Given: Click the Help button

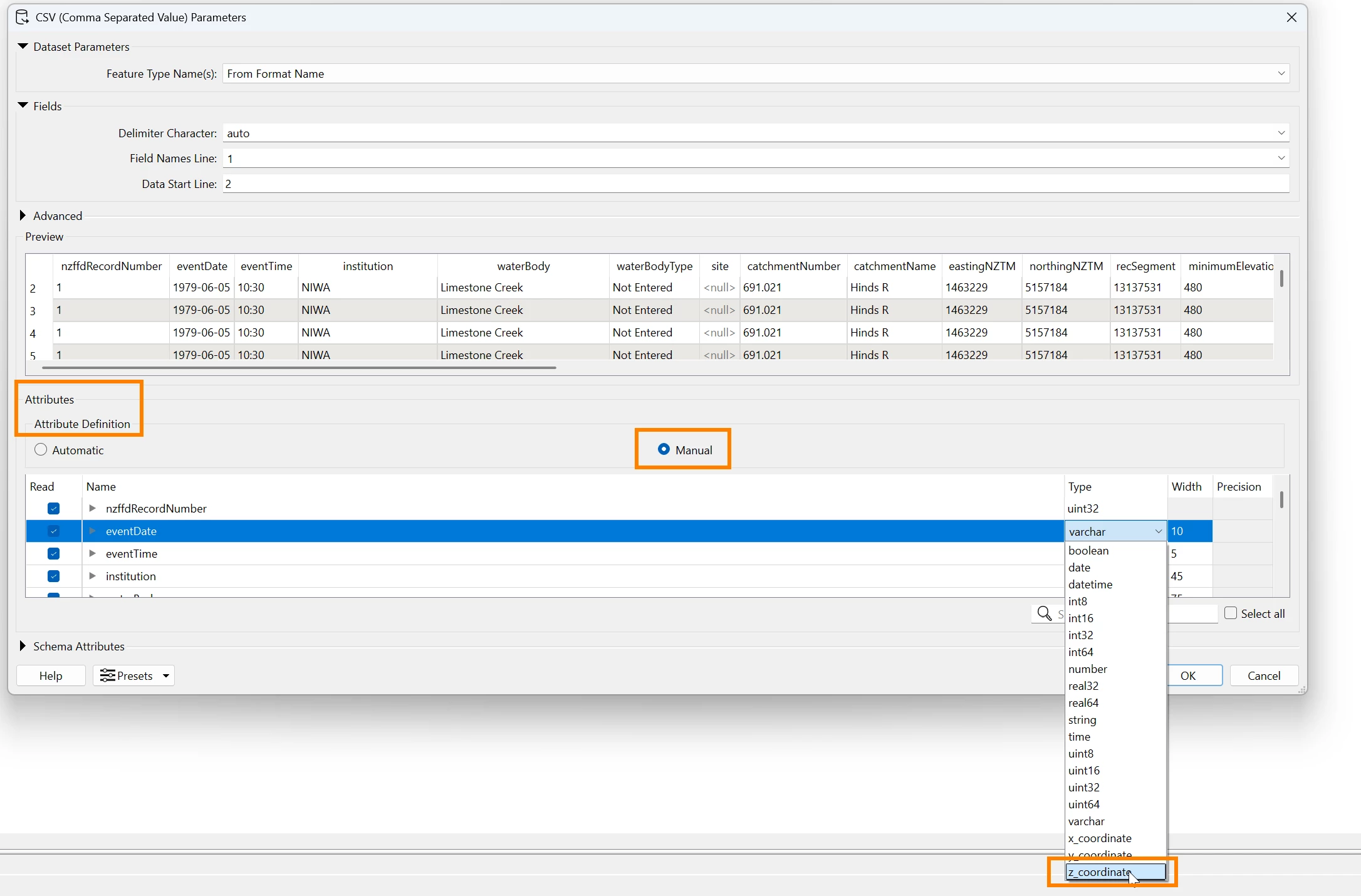Looking at the screenshot, I should (x=51, y=675).
